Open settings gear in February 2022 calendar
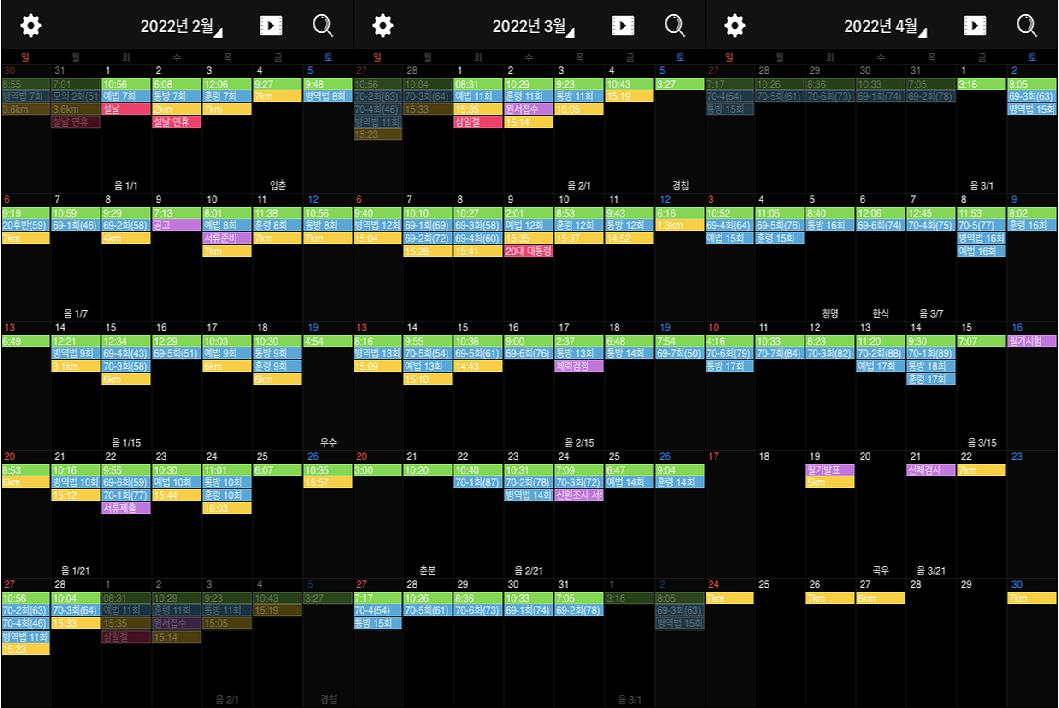 [x=31, y=26]
